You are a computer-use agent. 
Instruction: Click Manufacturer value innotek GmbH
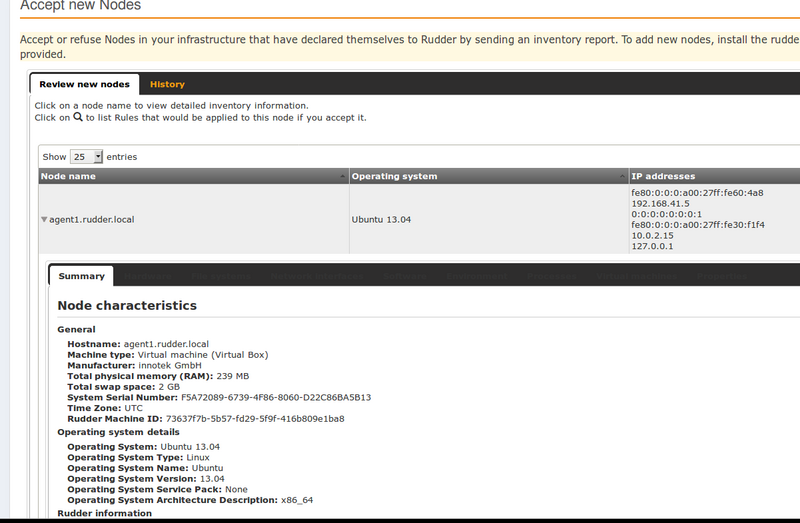pos(170,365)
